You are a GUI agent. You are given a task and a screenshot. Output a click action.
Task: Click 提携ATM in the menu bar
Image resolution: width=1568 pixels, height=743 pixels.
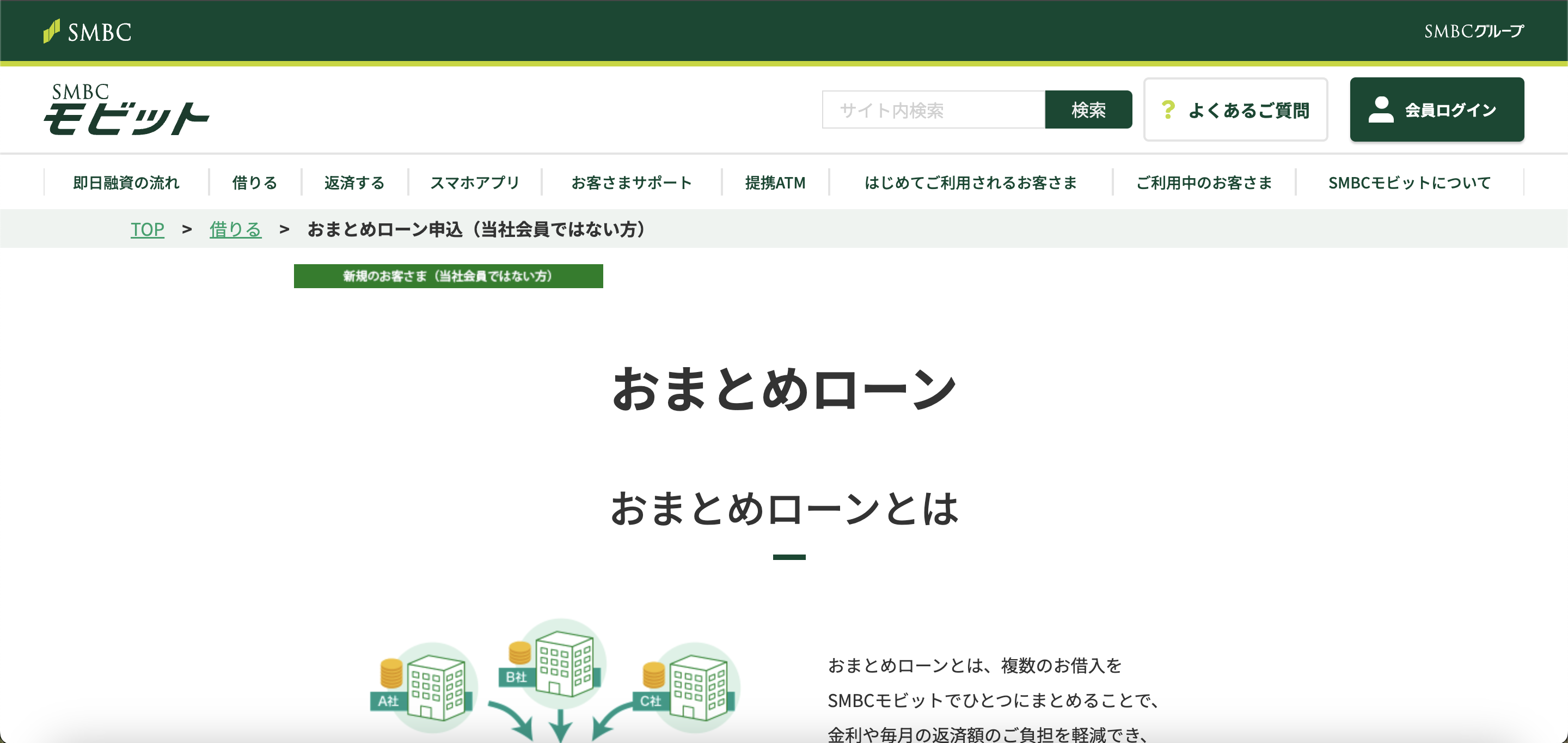[774, 182]
